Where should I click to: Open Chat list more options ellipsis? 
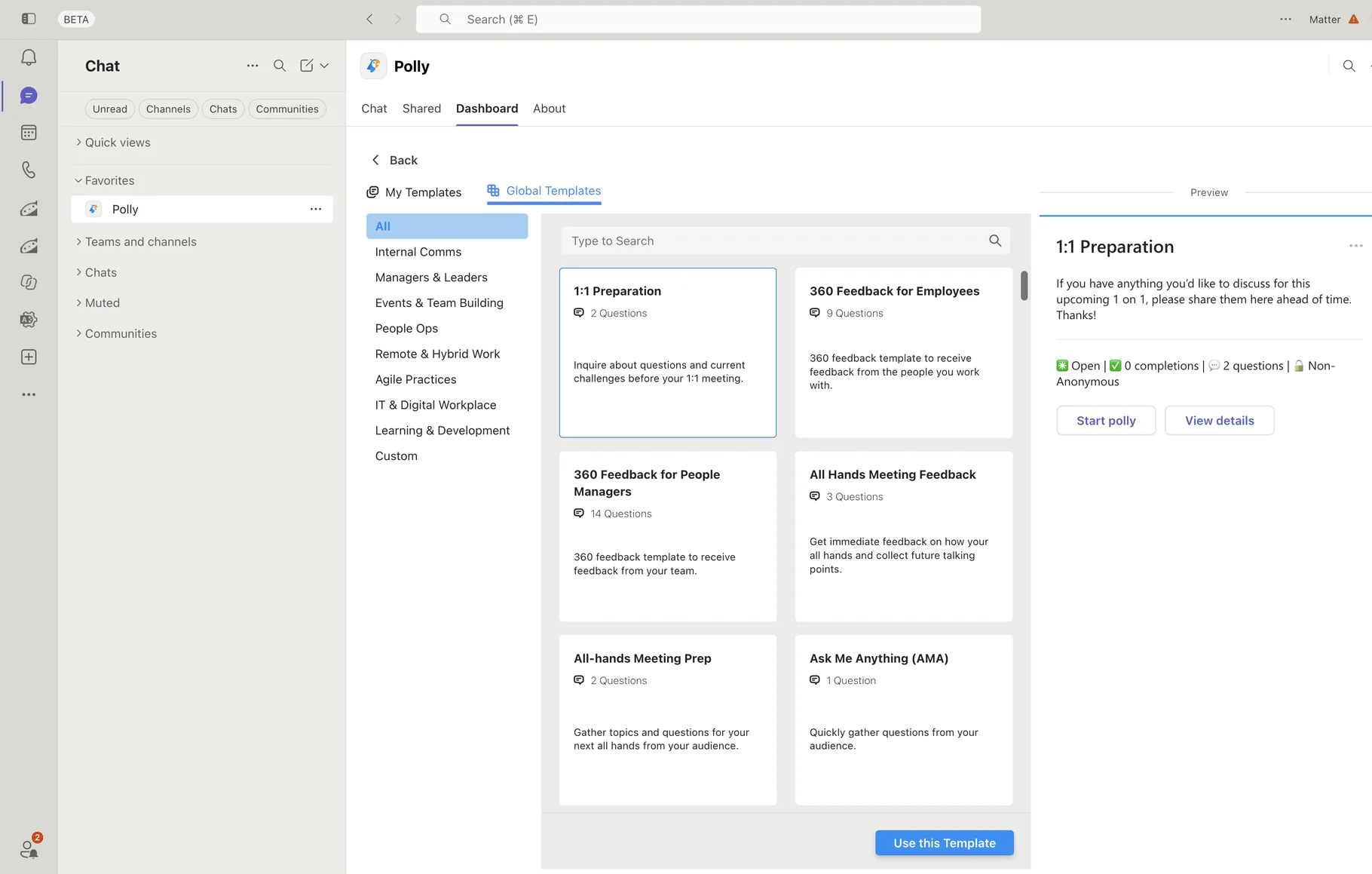click(253, 66)
